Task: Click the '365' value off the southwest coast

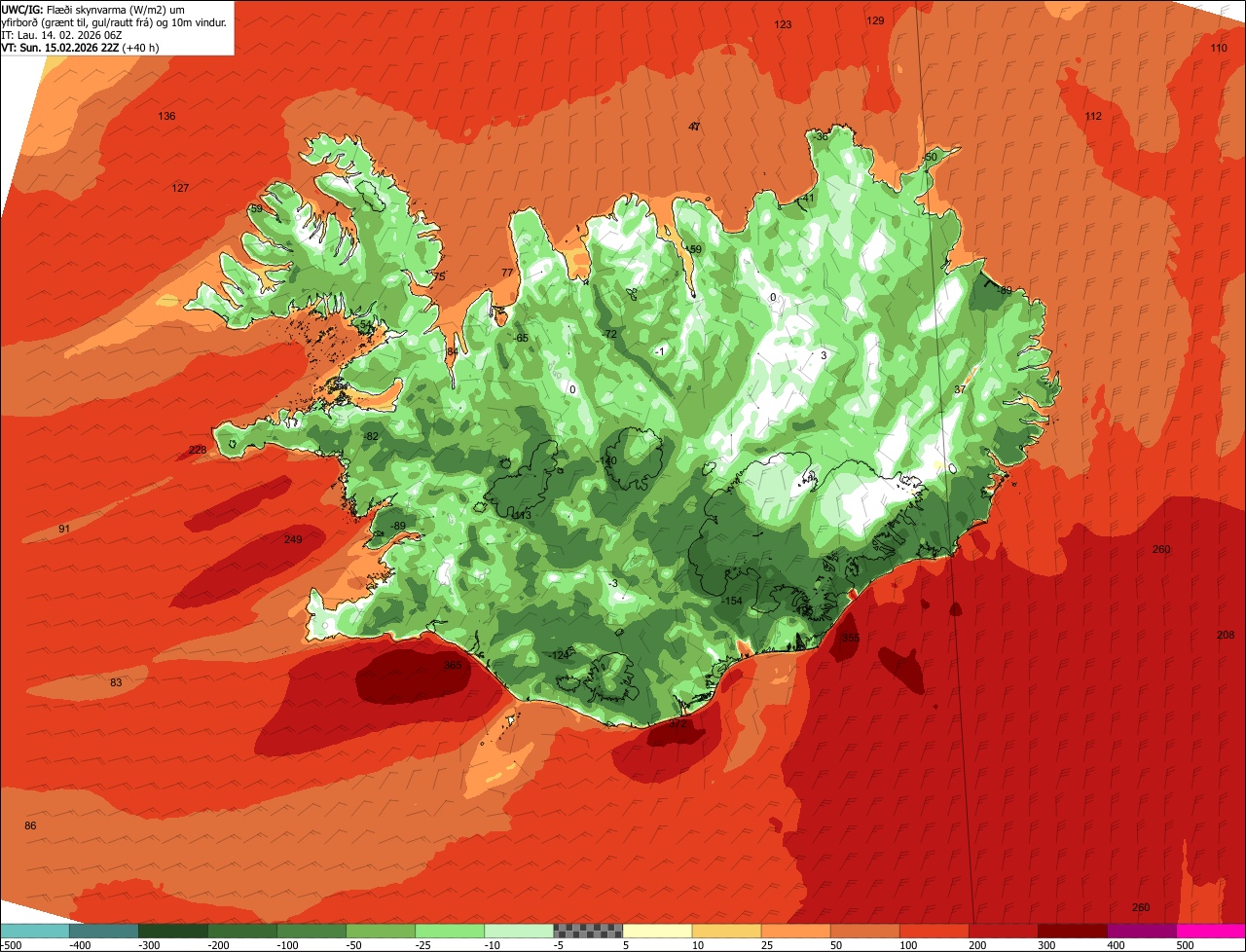Action: pyautogui.click(x=453, y=666)
